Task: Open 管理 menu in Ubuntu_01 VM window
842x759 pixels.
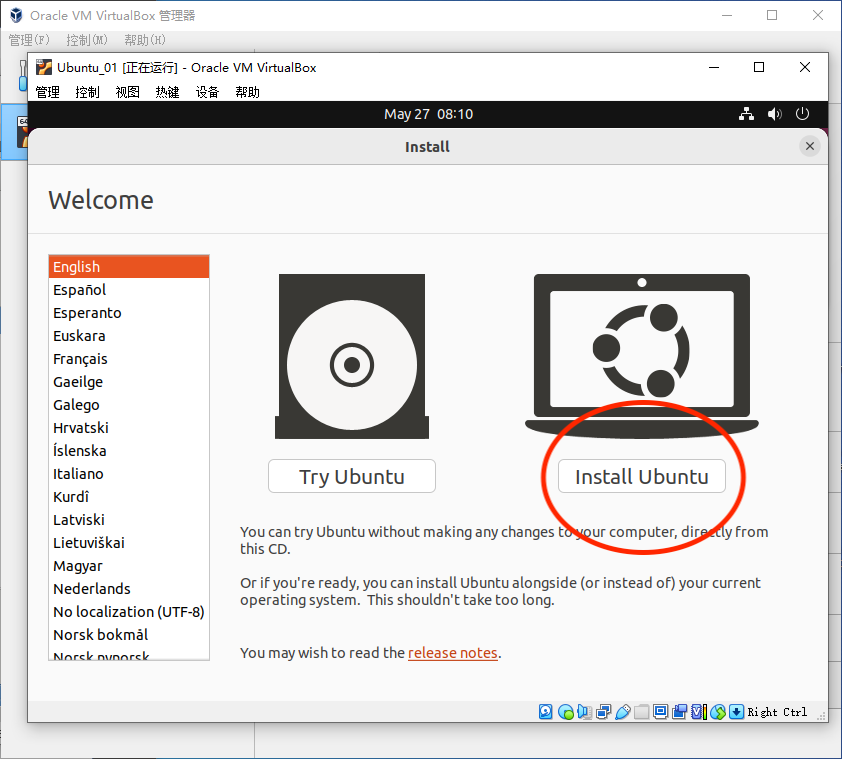Action: click(x=47, y=92)
